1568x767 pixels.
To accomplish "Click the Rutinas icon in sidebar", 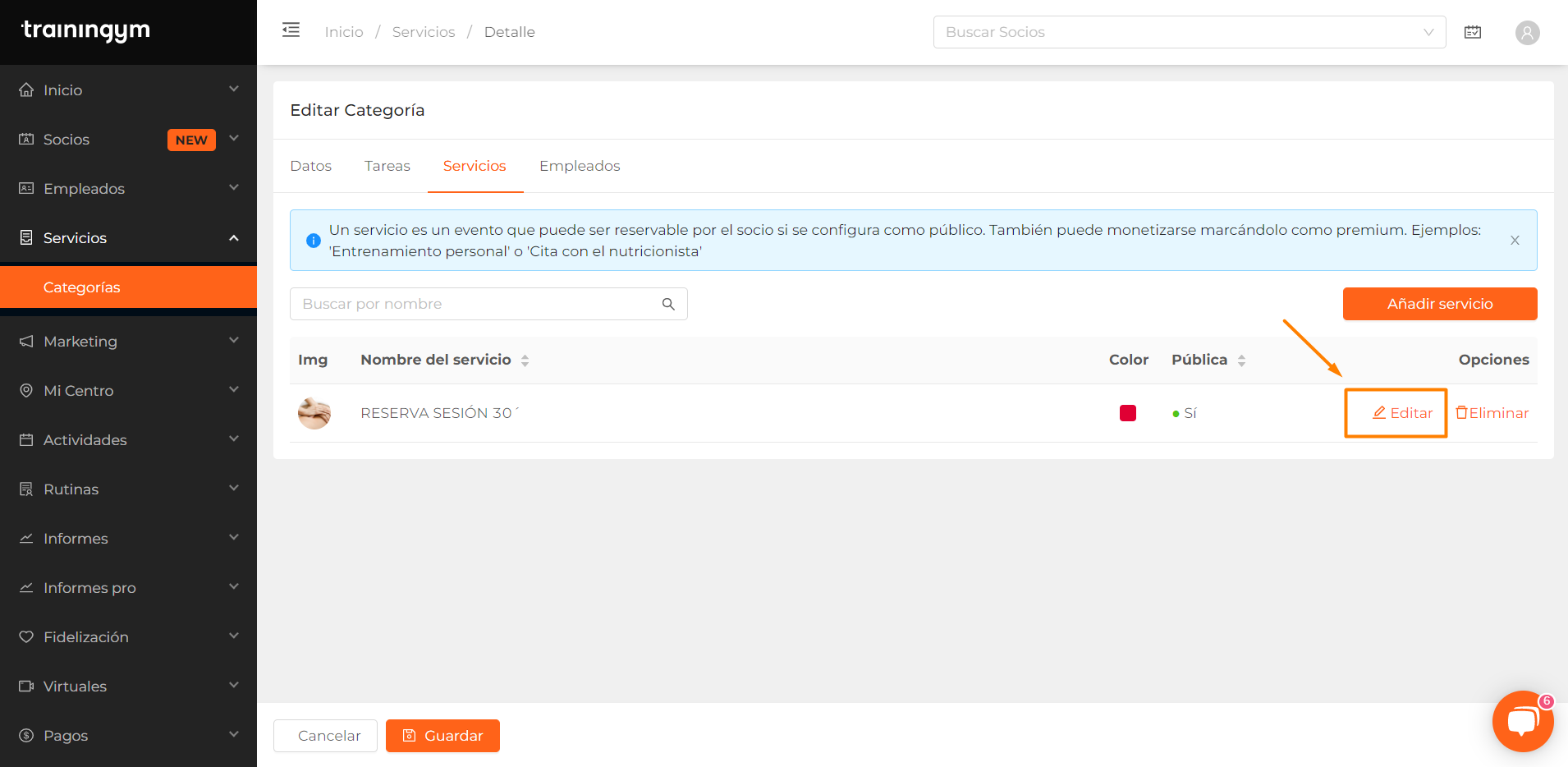I will point(26,489).
